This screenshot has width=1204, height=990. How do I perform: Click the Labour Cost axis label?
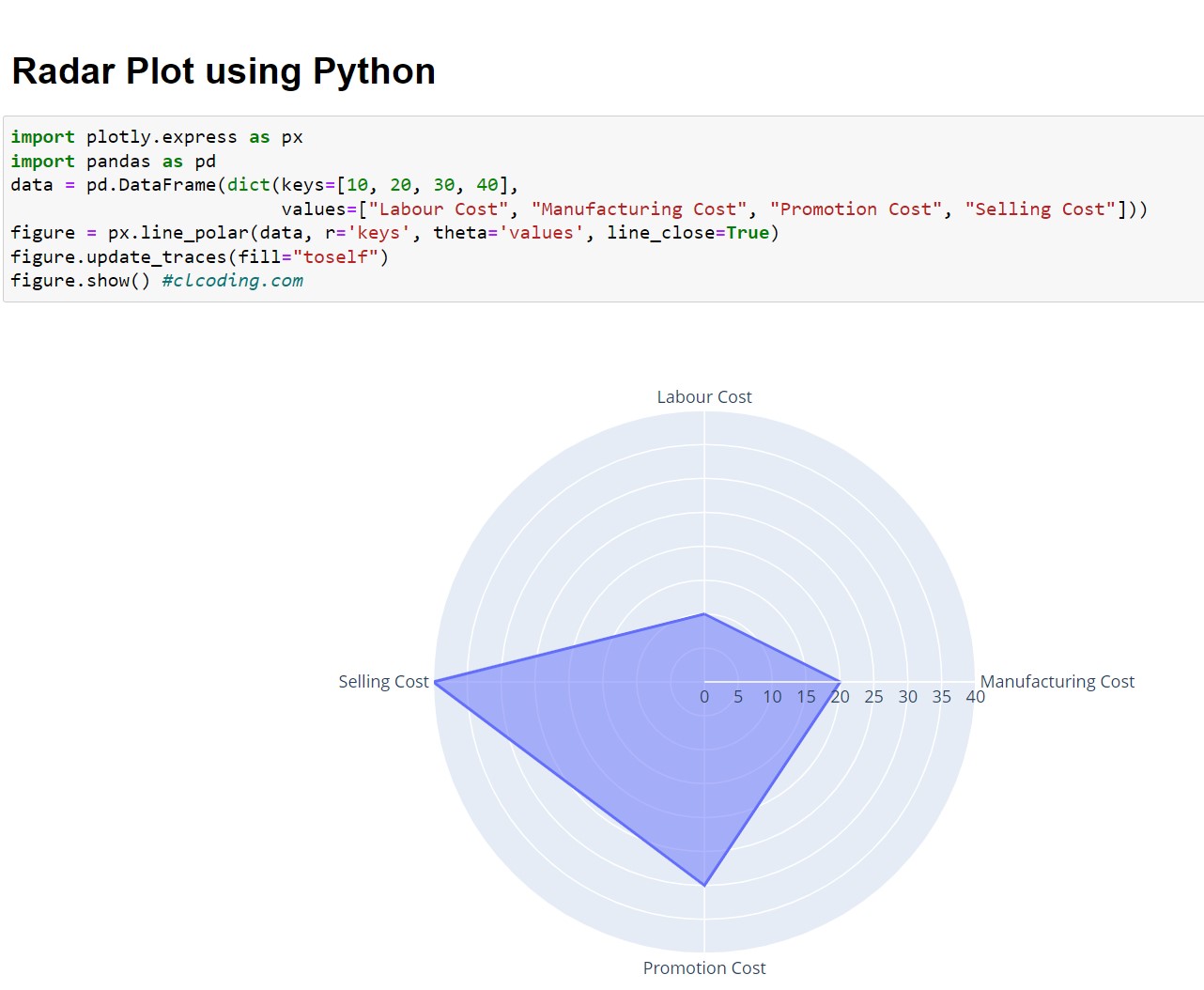[703, 396]
